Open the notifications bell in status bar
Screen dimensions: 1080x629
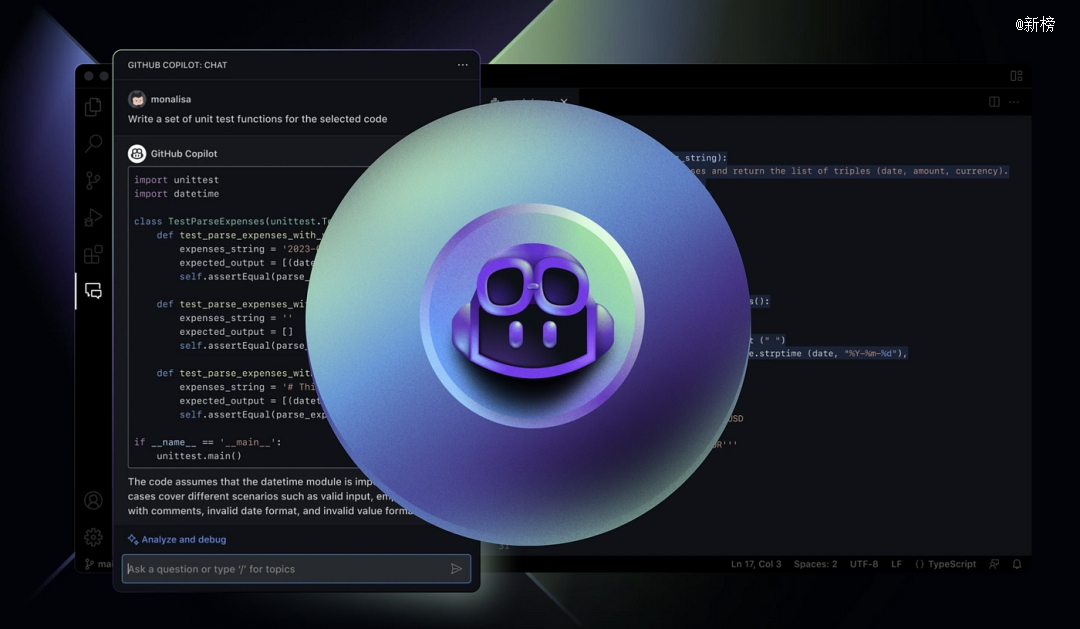coord(1017,564)
